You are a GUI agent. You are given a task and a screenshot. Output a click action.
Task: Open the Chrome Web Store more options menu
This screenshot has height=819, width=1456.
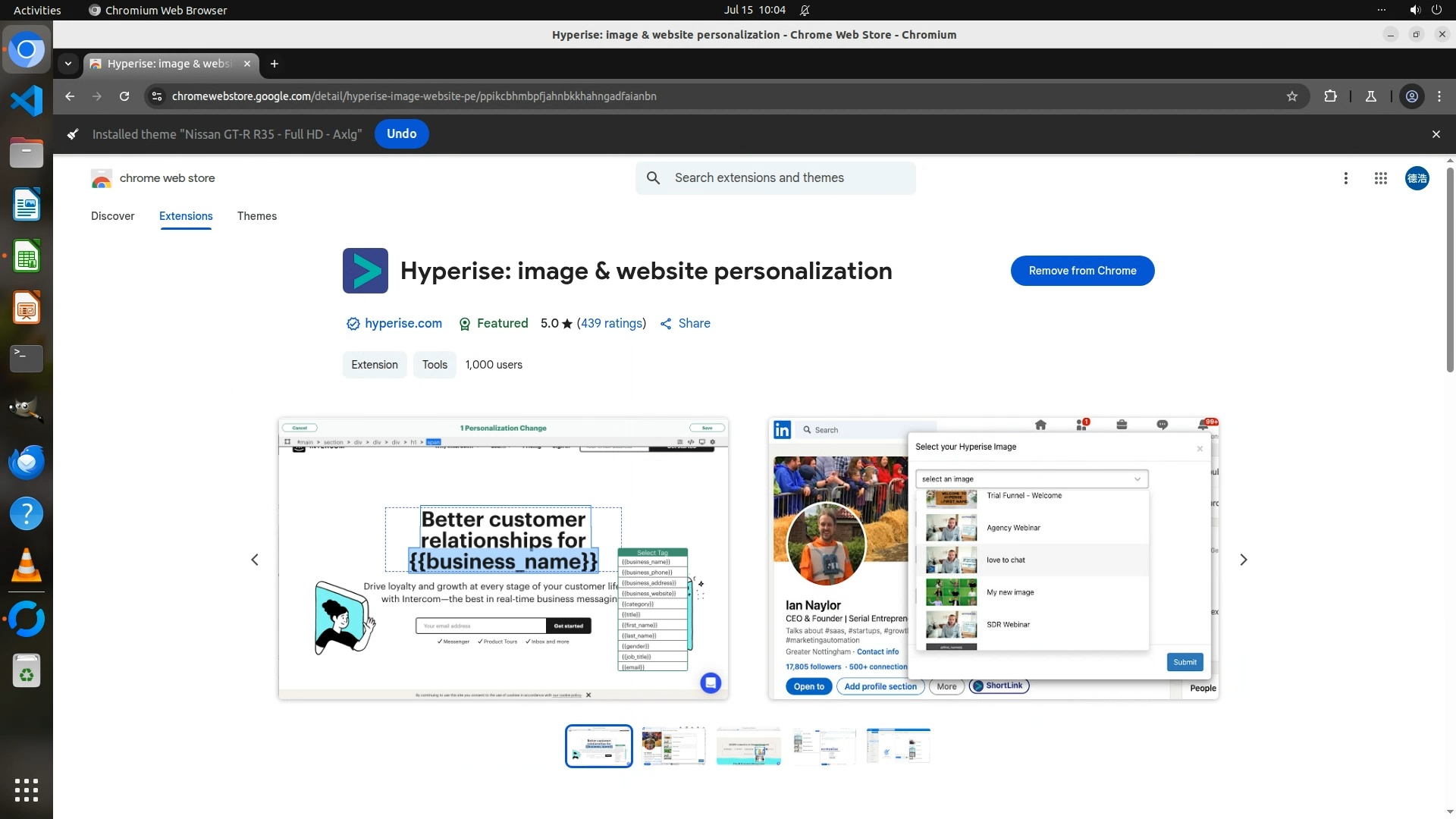pyautogui.click(x=1345, y=178)
